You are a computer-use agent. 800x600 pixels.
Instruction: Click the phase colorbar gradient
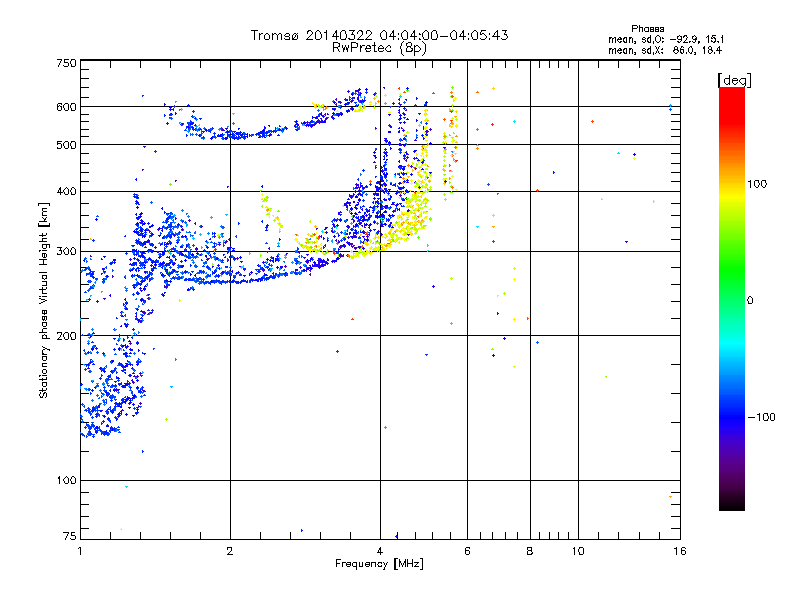point(732,299)
